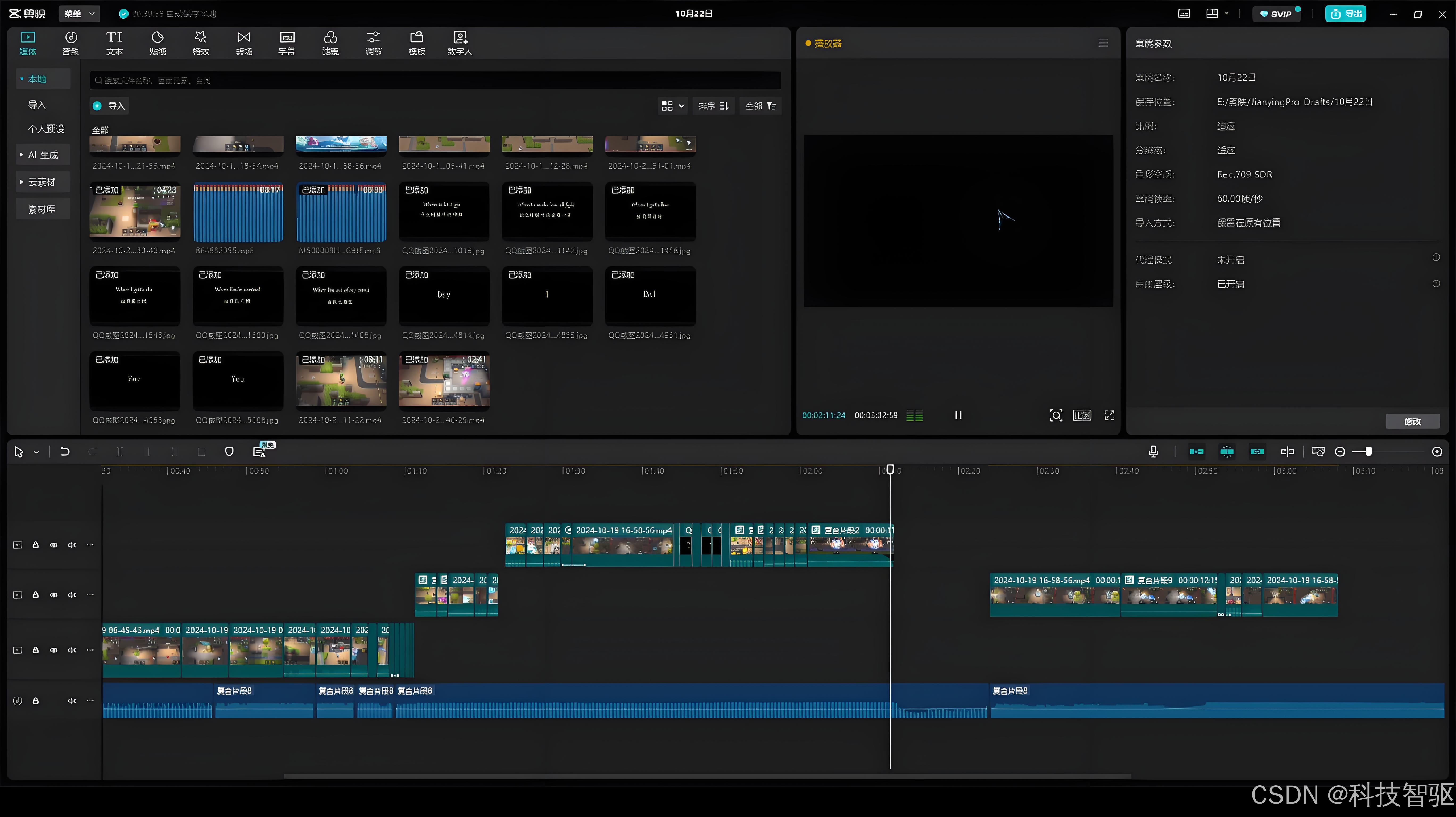Click the timeline zoom slider handle
The image size is (1456, 817).
1368,451
